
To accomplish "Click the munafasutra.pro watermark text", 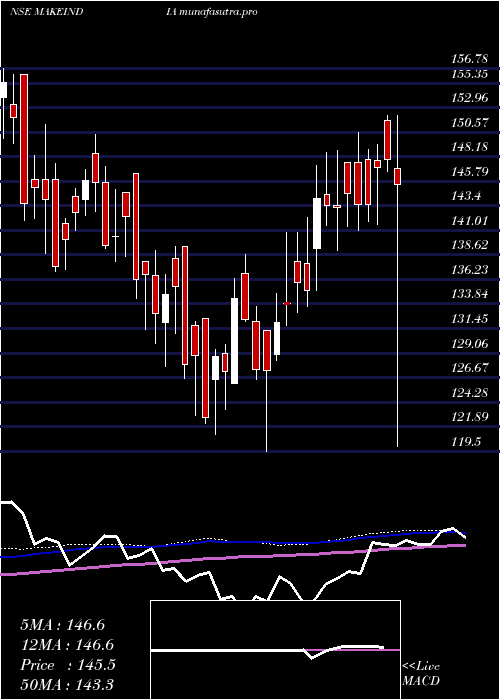I will click(218, 12).
